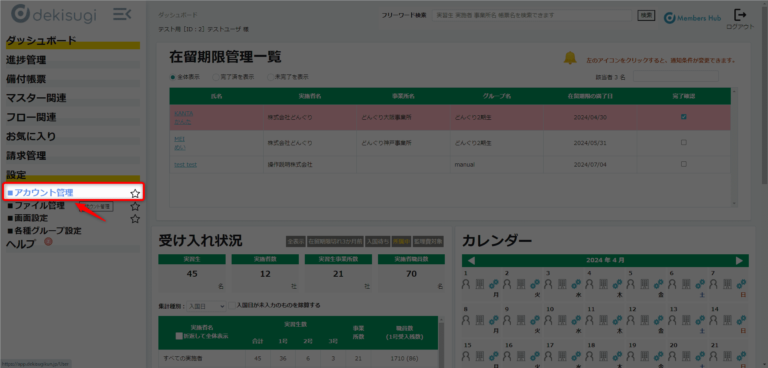Click the フリーワード検索 input field
768x368 pixels.
(532, 15)
